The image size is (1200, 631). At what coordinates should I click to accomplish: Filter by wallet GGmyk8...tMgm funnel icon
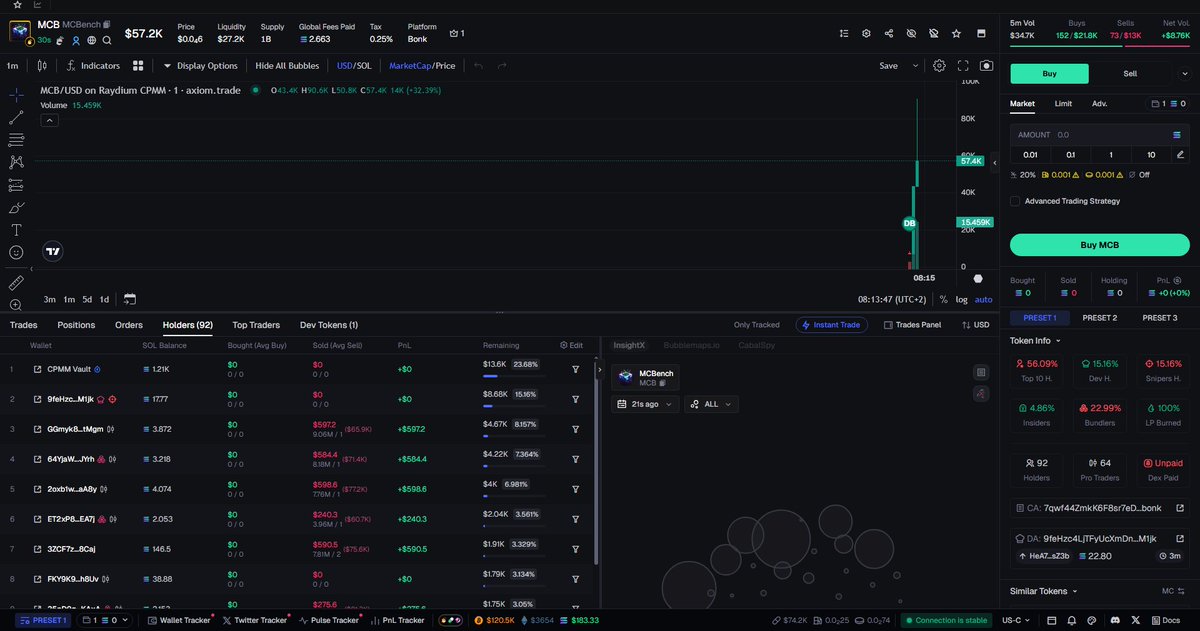coord(576,429)
